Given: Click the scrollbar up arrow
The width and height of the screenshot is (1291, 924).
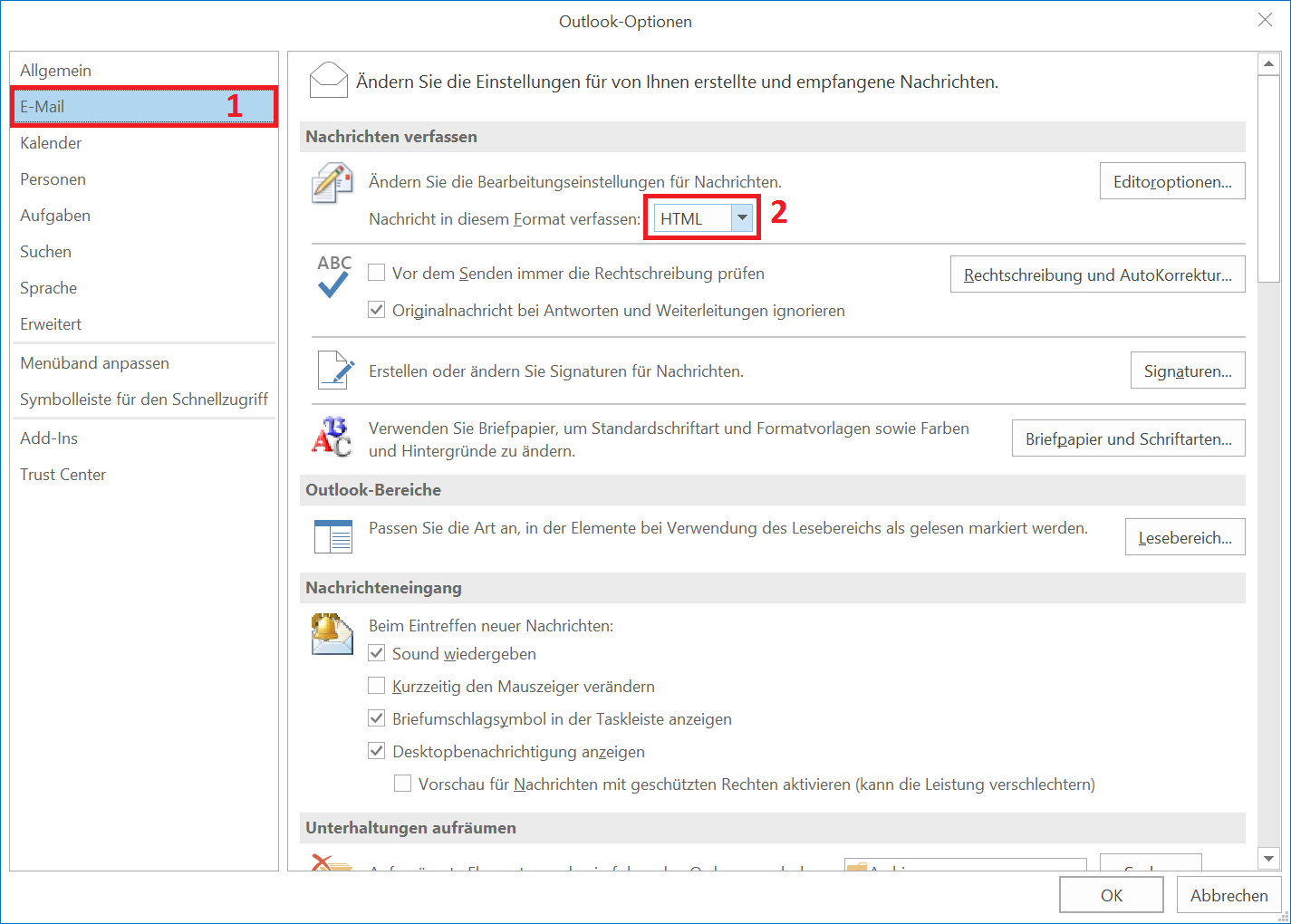Looking at the screenshot, I should (x=1268, y=64).
